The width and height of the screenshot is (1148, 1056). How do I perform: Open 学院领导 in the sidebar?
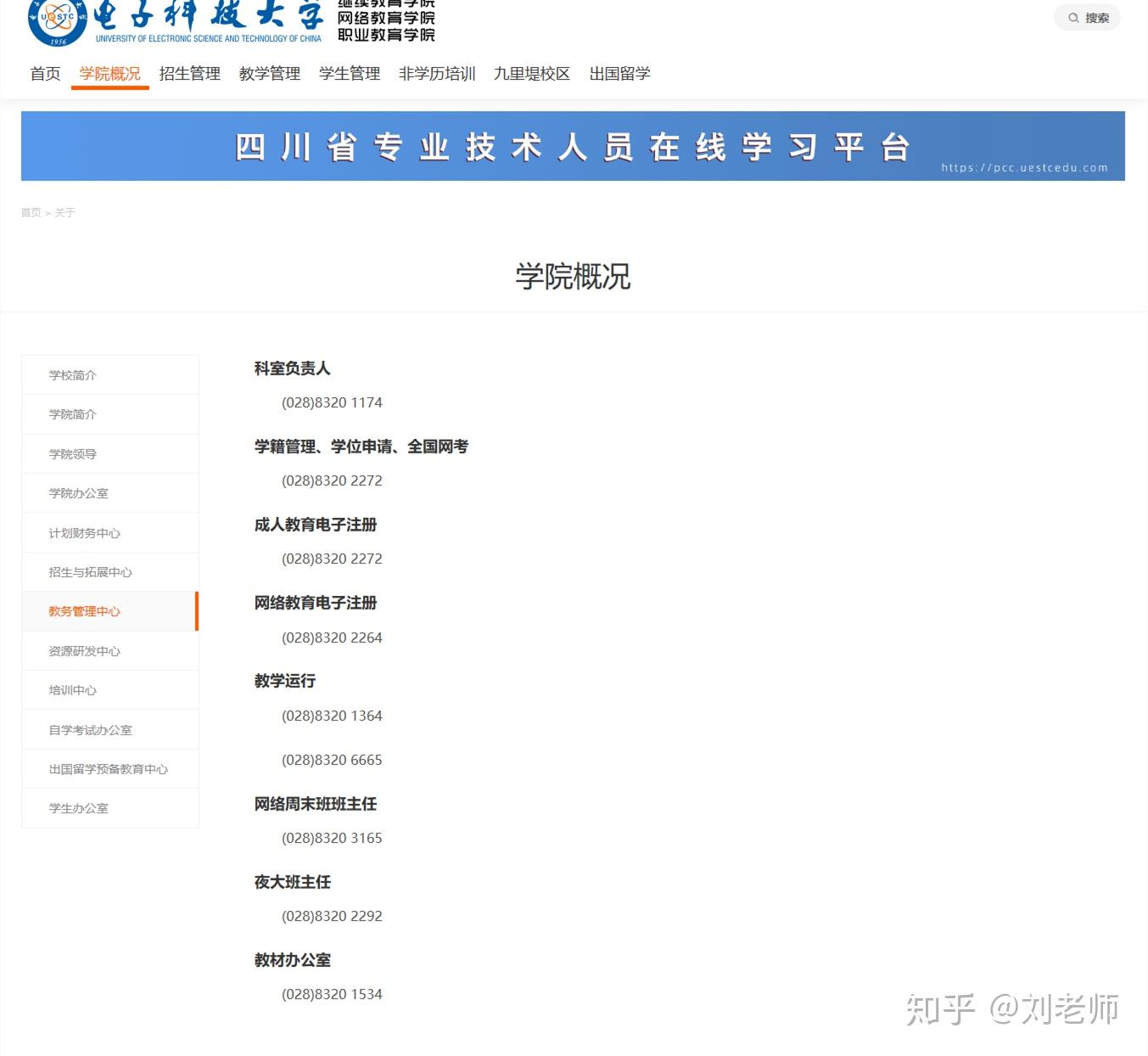pos(110,454)
